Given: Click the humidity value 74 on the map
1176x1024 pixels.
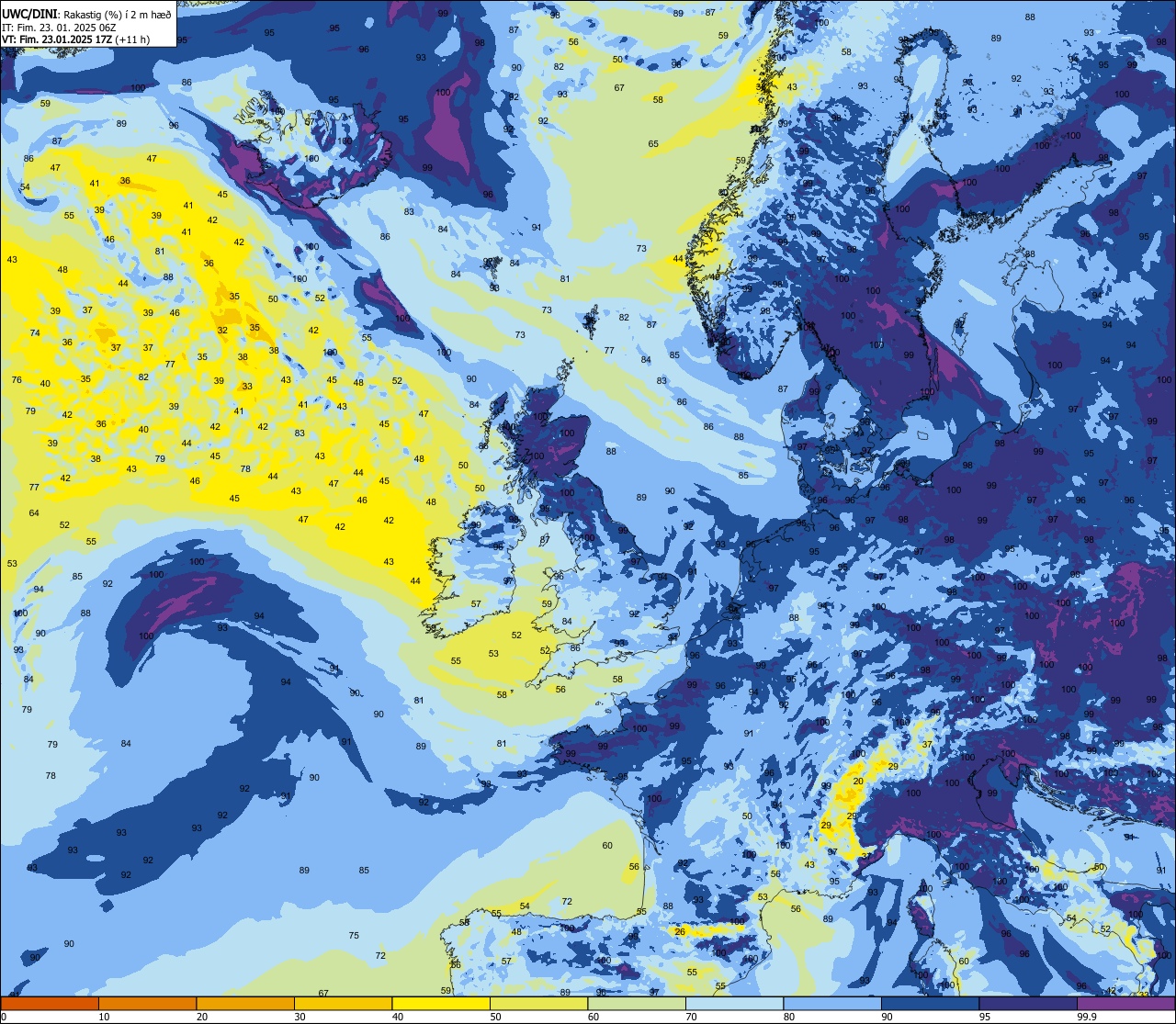Looking at the screenshot, I should coord(35,333).
